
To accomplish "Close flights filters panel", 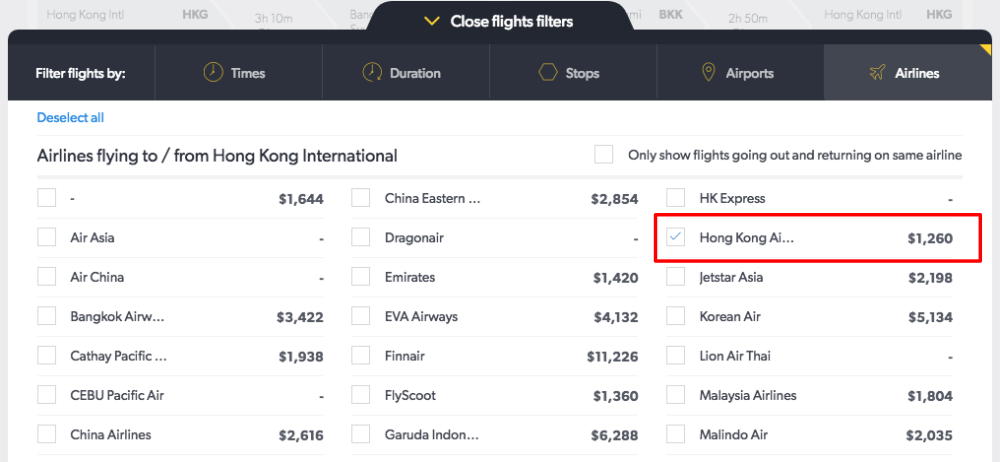I will [x=498, y=22].
